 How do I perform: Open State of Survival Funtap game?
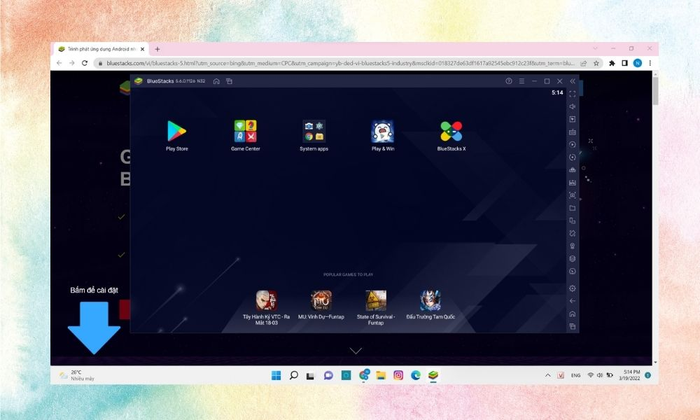376,300
